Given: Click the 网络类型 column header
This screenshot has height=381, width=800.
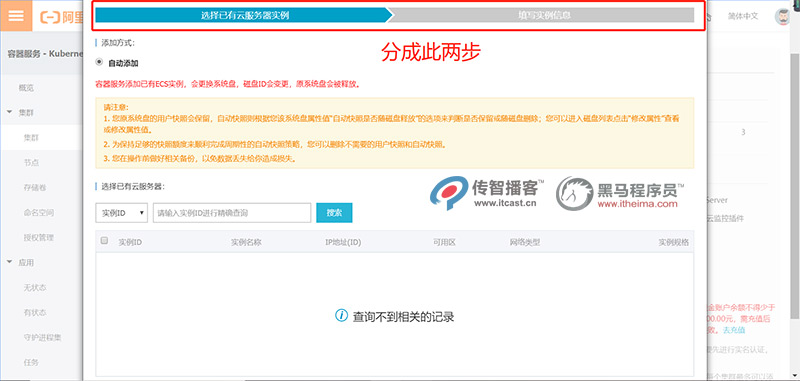Looking at the screenshot, I should tap(525, 242).
